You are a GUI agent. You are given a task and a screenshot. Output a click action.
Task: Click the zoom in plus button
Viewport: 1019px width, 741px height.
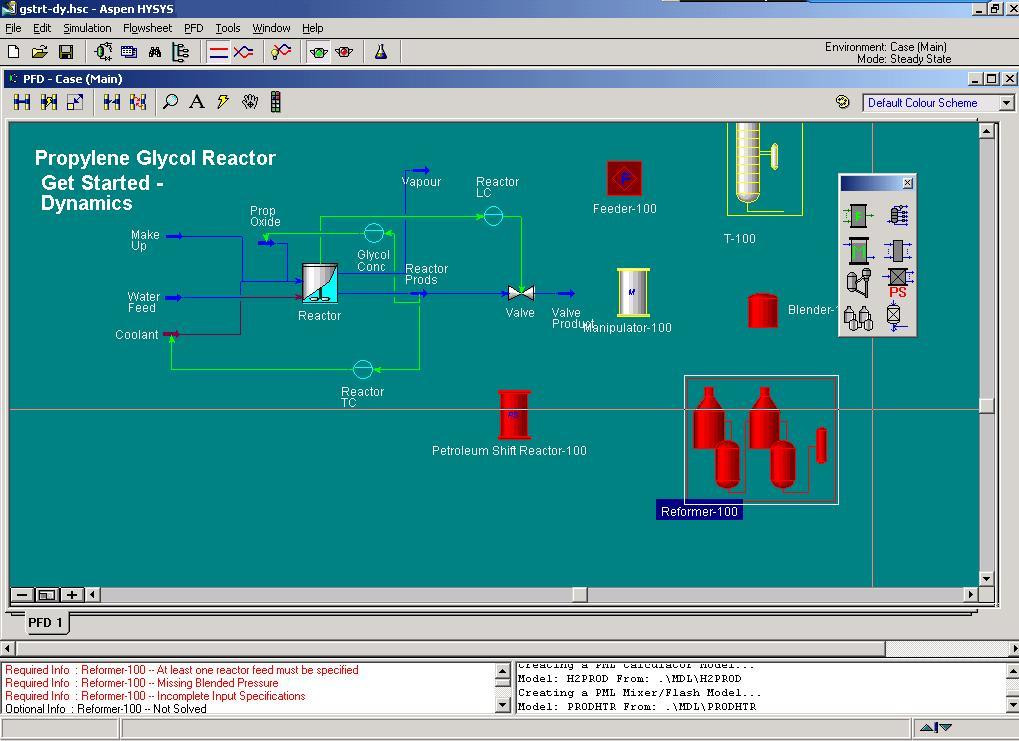tap(72, 594)
